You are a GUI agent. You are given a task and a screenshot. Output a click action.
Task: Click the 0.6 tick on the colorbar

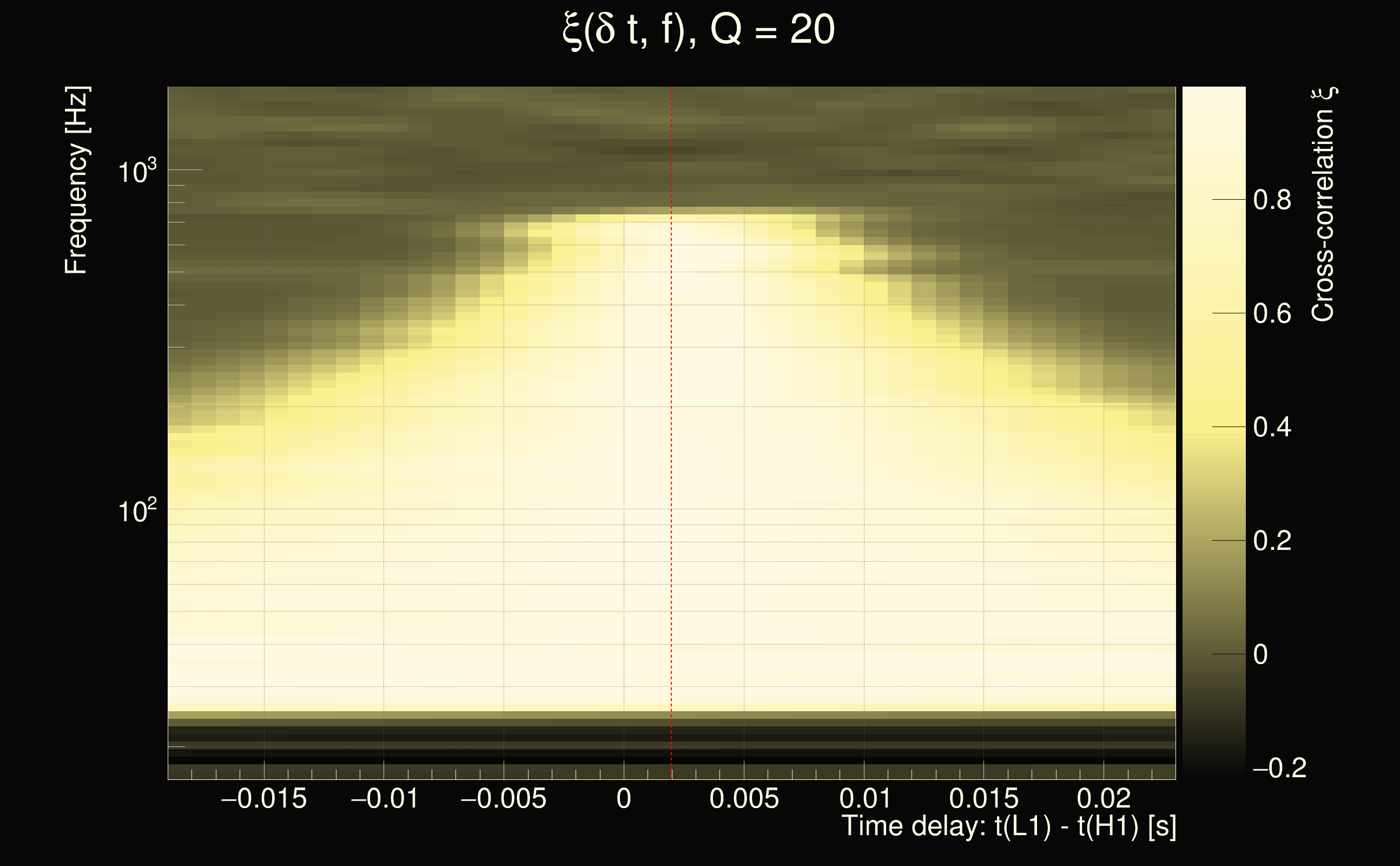(1272, 314)
